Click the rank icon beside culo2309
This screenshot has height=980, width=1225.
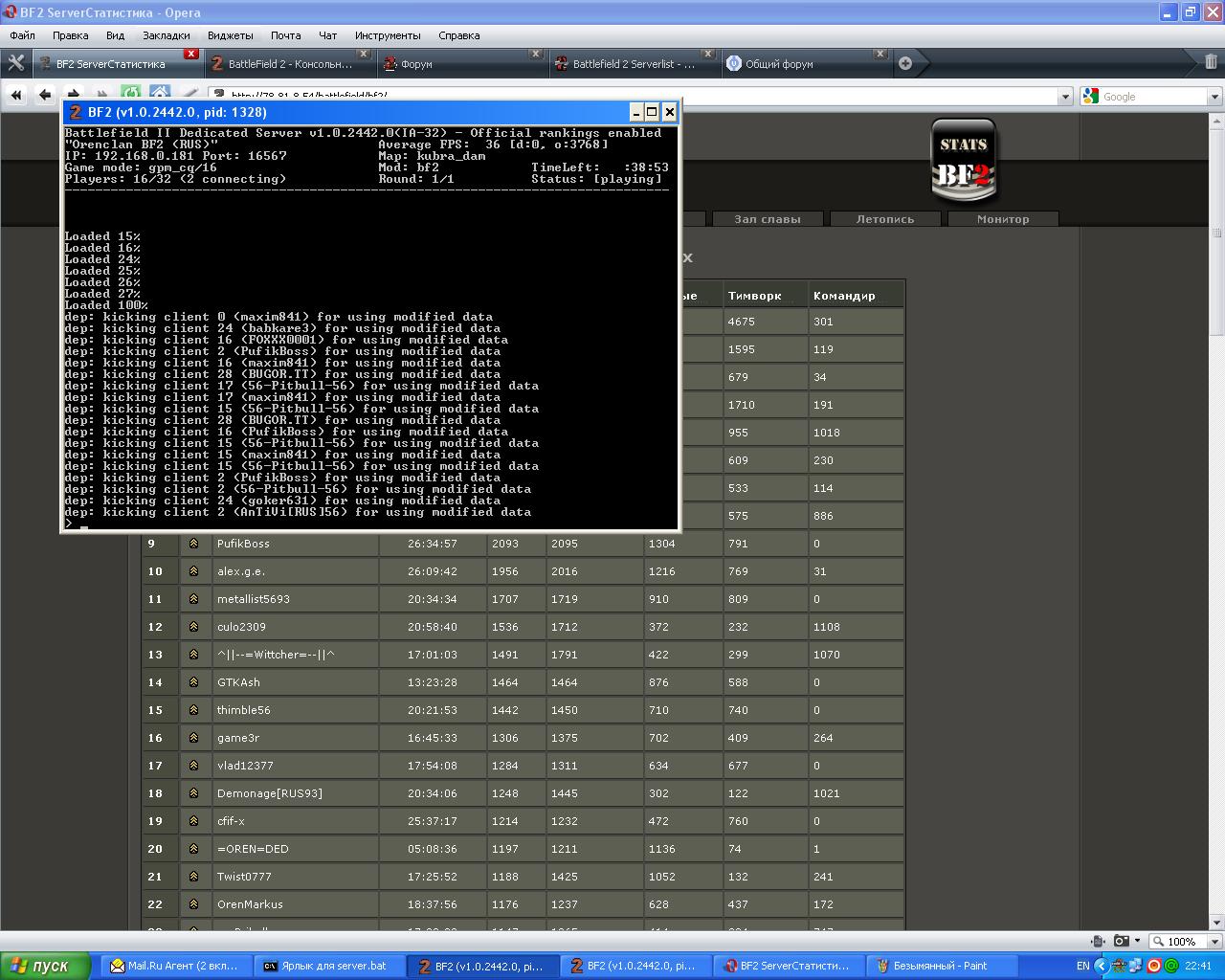click(x=193, y=626)
